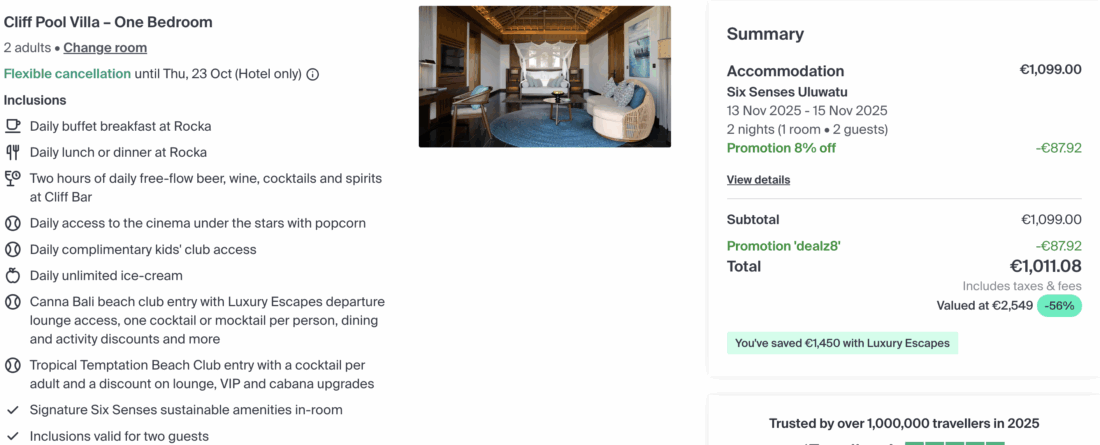Click the 'You've saved €1,450' banner

pos(842,343)
